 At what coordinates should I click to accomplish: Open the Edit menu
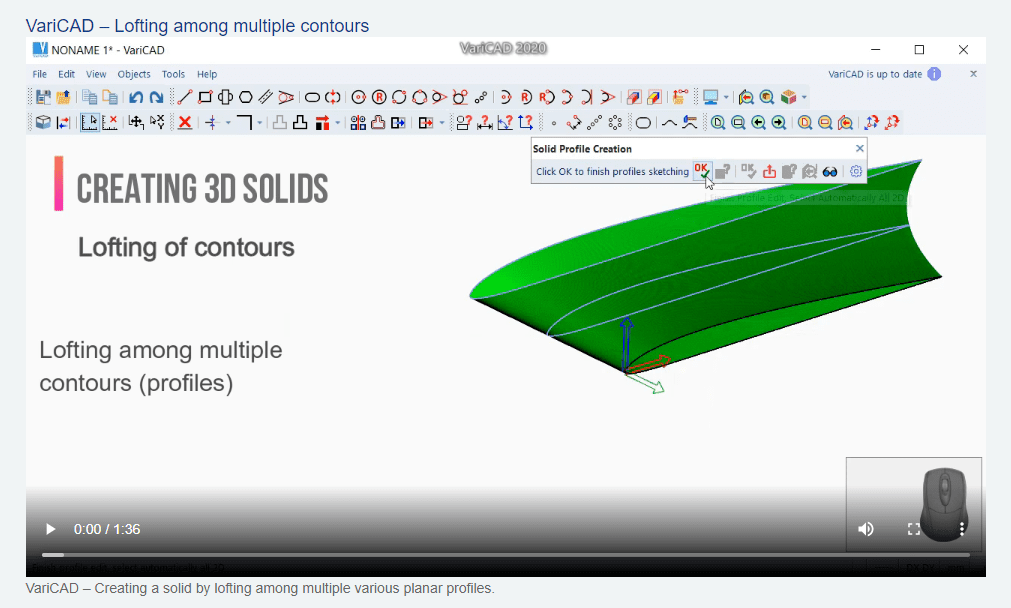(66, 74)
